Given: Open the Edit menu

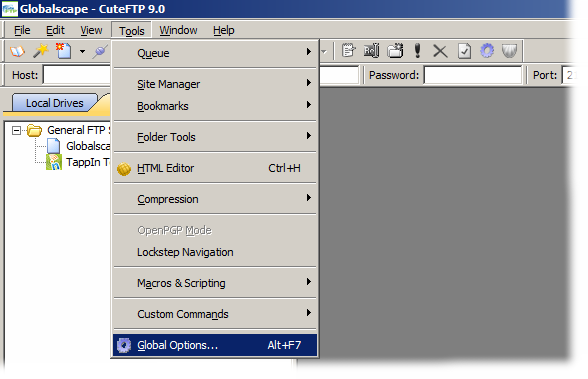Looking at the screenshot, I should pos(55,30).
